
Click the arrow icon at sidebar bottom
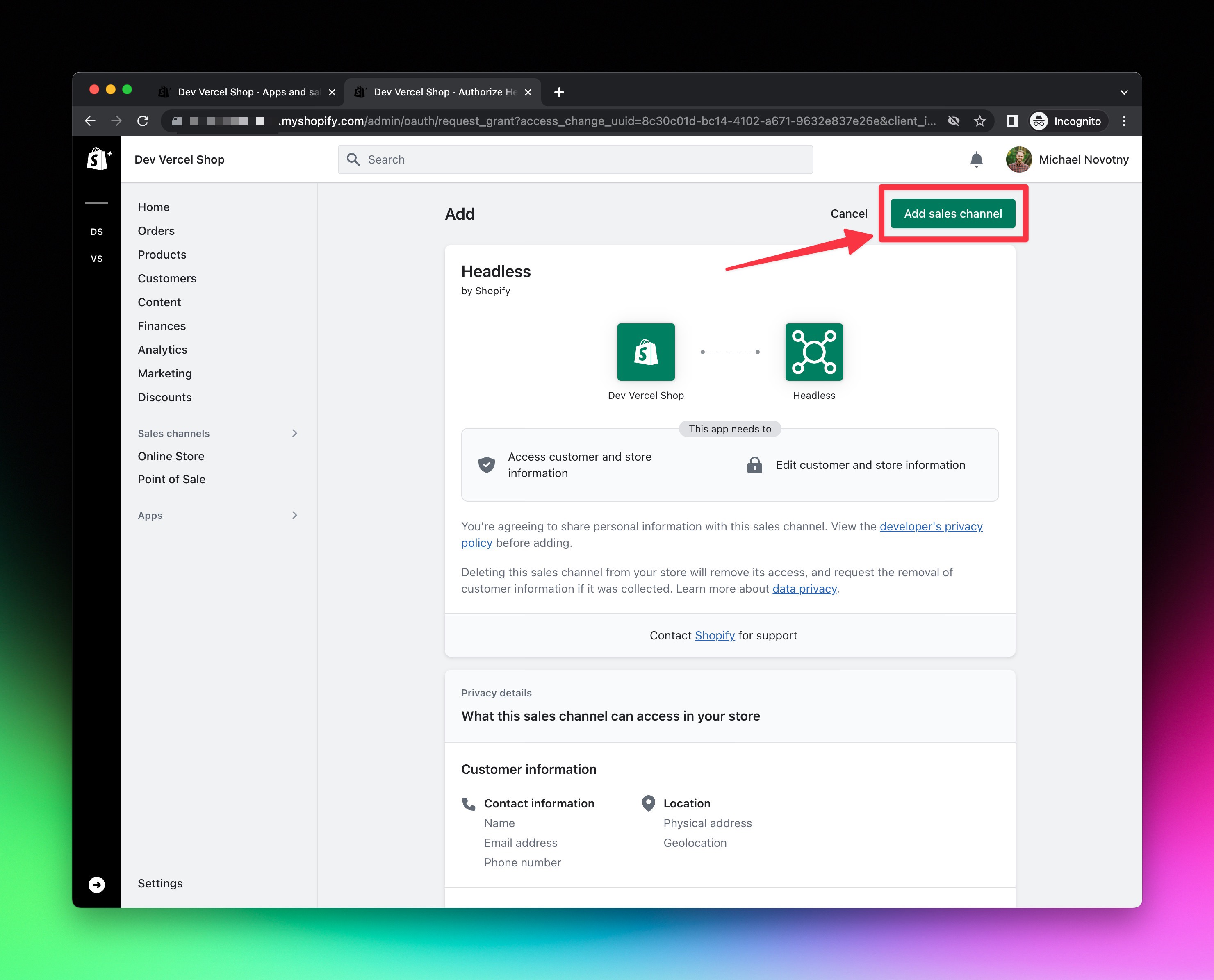point(97,884)
